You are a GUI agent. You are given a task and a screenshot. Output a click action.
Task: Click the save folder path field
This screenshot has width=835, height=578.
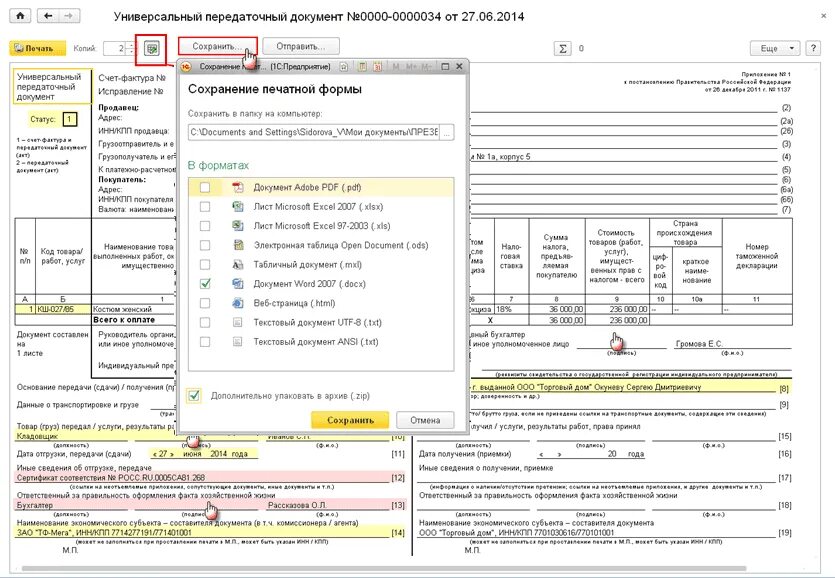[x=314, y=132]
